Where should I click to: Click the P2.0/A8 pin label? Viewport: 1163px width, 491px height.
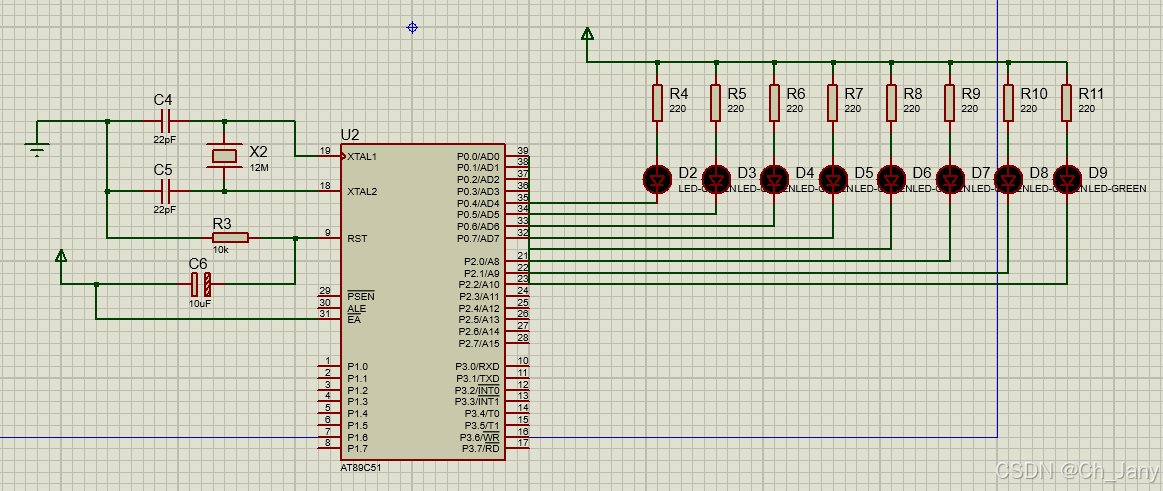coord(481,262)
